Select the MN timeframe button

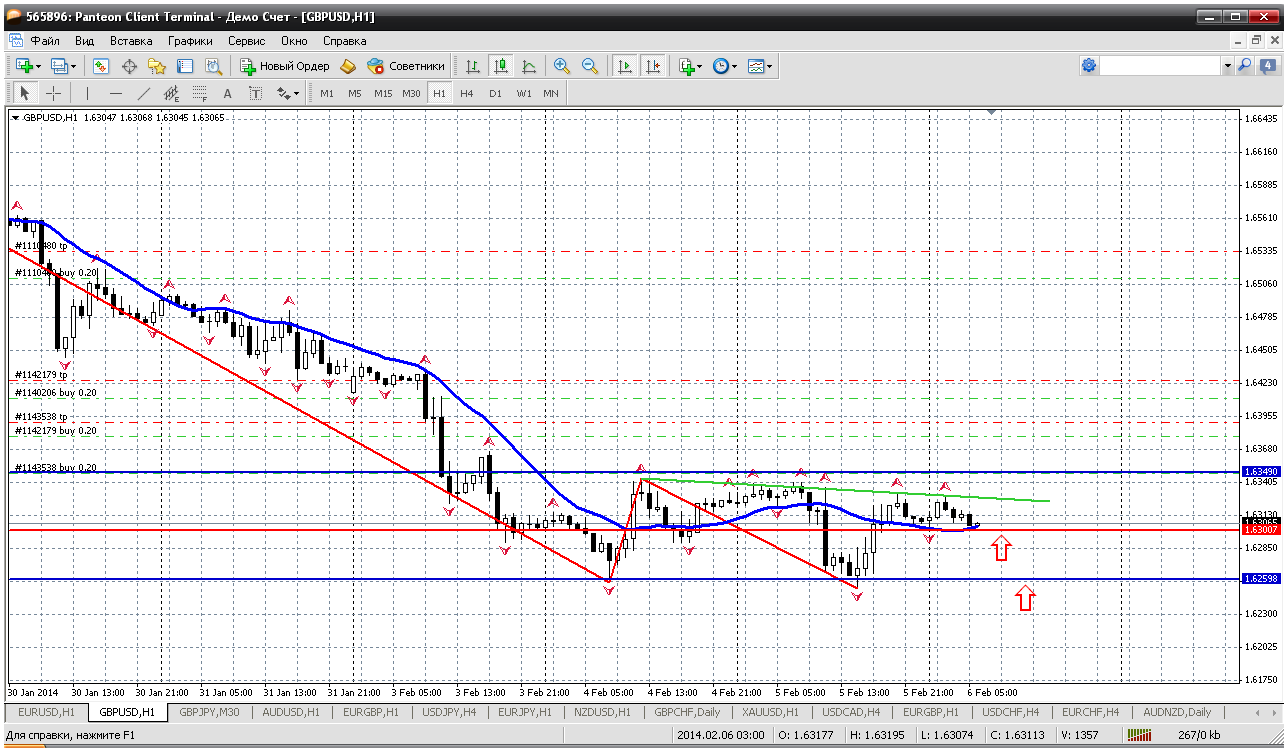551,93
